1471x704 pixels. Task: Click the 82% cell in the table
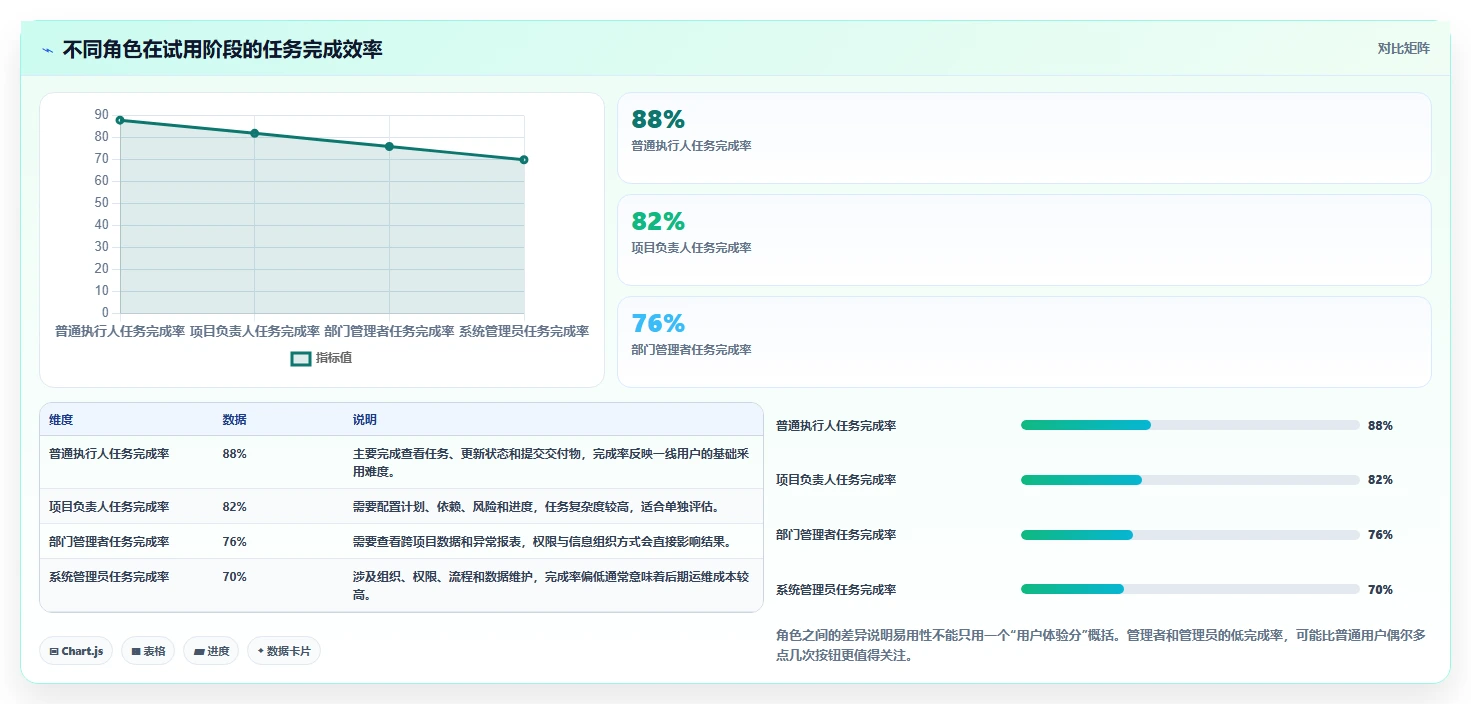click(x=234, y=507)
